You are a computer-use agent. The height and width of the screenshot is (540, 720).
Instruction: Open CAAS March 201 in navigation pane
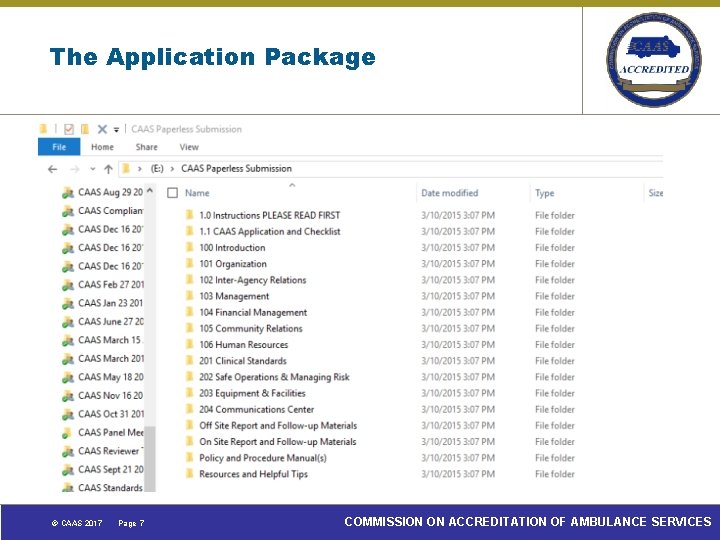tap(111, 358)
